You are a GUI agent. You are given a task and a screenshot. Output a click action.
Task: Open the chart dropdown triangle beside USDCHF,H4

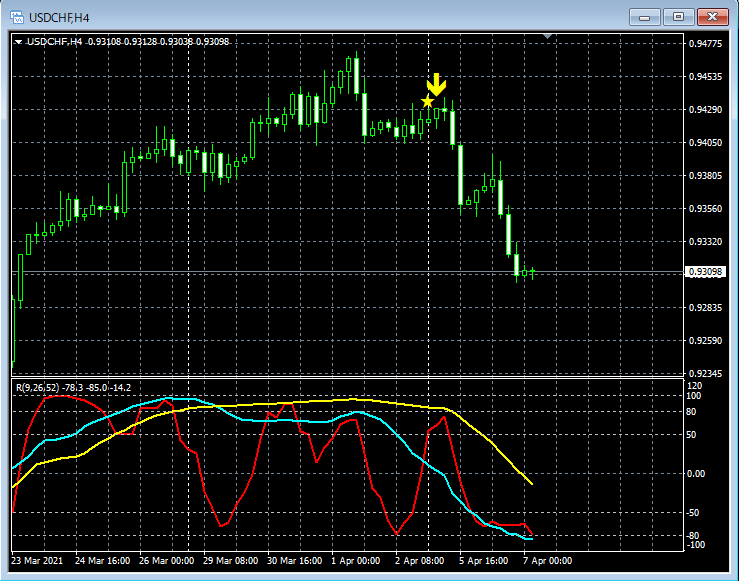tap(18, 42)
